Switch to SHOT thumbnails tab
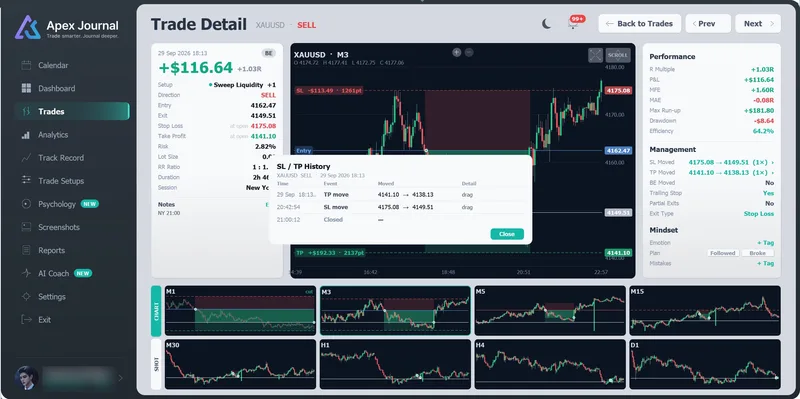Image resolution: width=800 pixels, height=399 pixels. (x=156, y=364)
